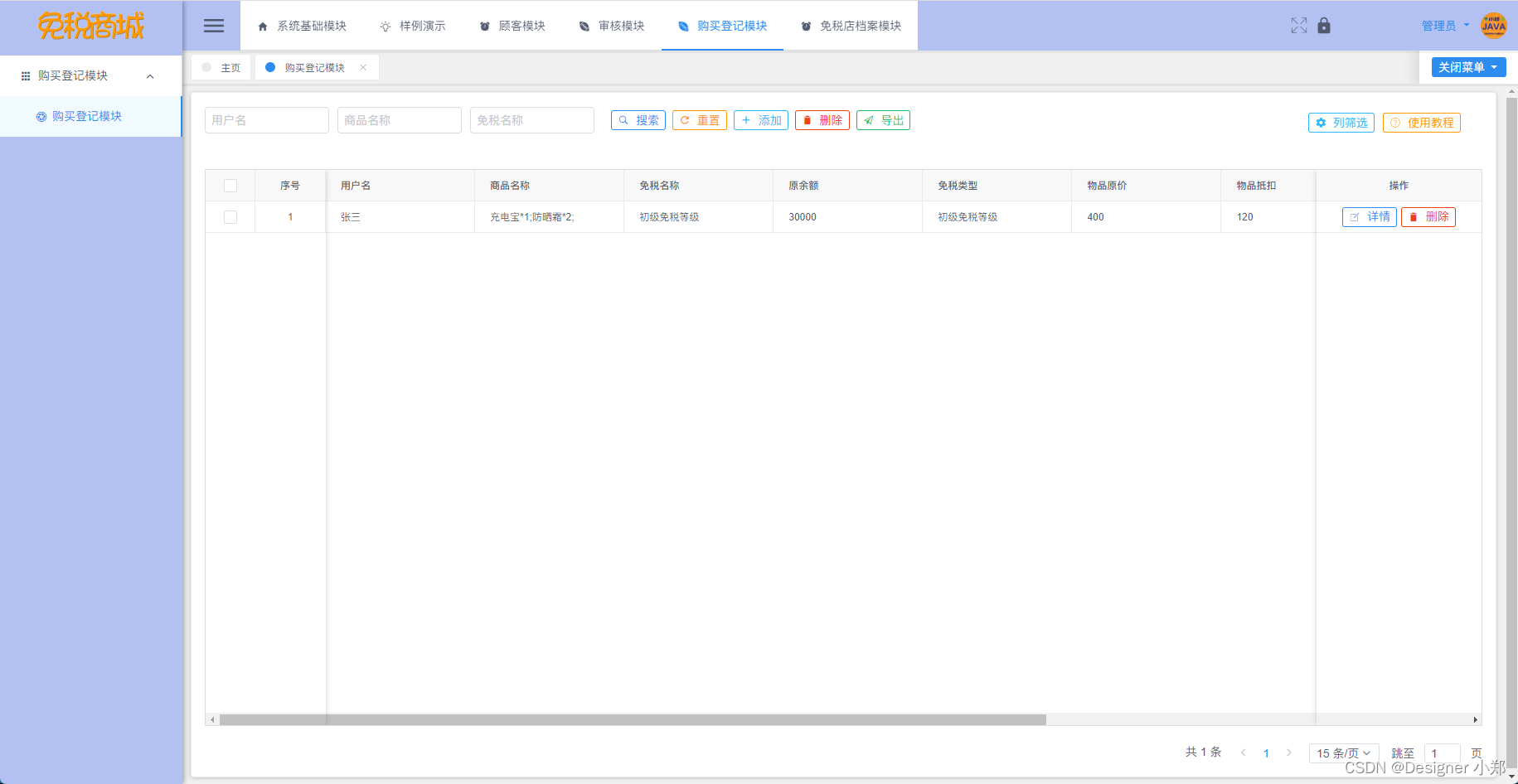
Task: Toggle the select-all header checkbox
Action: pyautogui.click(x=230, y=186)
